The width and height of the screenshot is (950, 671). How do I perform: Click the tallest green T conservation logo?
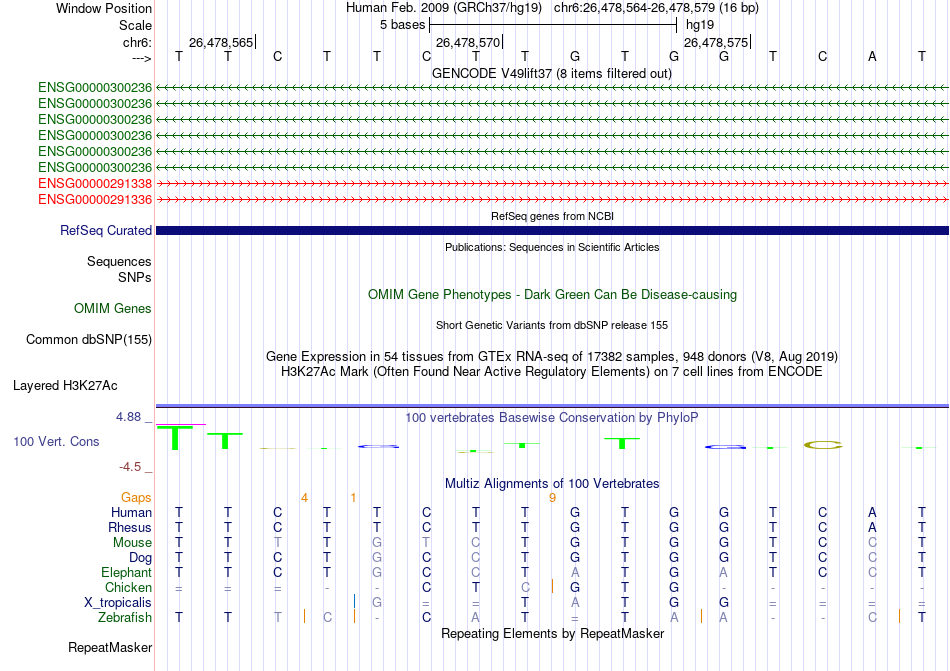(x=176, y=438)
